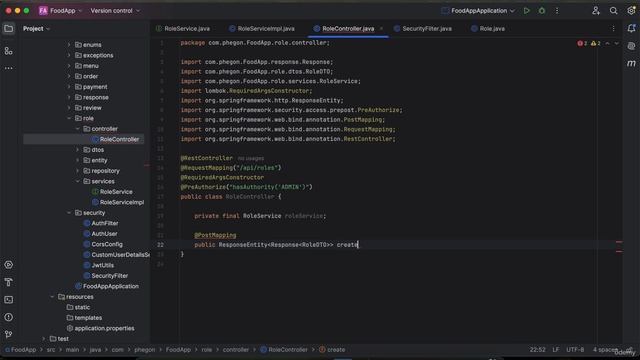The width and height of the screenshot is (640, 360).
Task: Open JwtUtils class in tree
Action: click(x=98, y=265)
